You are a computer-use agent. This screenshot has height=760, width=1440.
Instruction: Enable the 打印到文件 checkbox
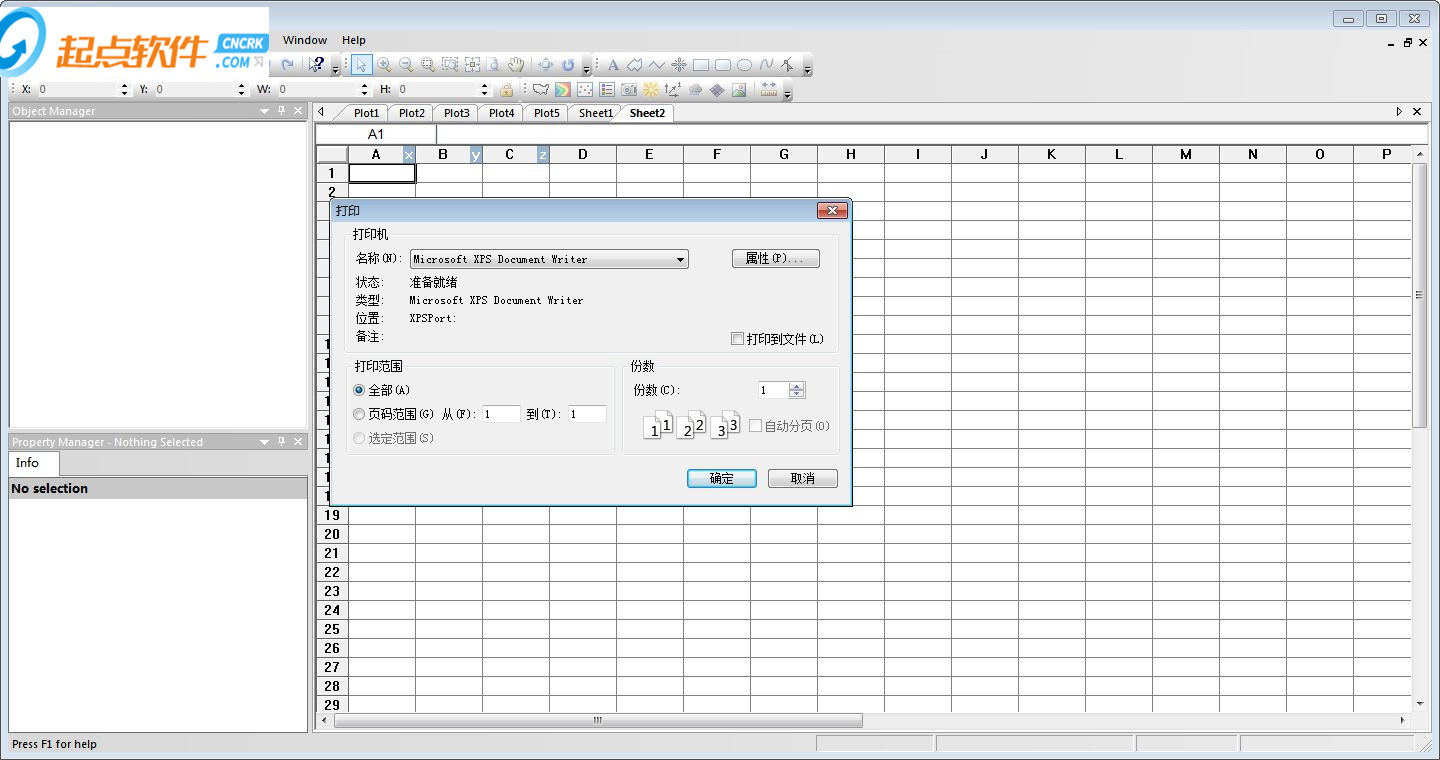pyautogui.click(x=738, y=339)
